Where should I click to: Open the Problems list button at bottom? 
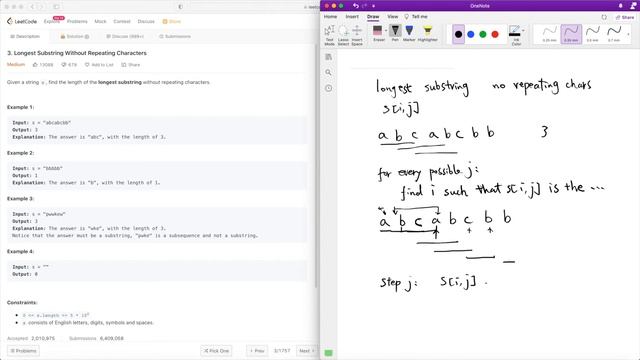(24, 351)
